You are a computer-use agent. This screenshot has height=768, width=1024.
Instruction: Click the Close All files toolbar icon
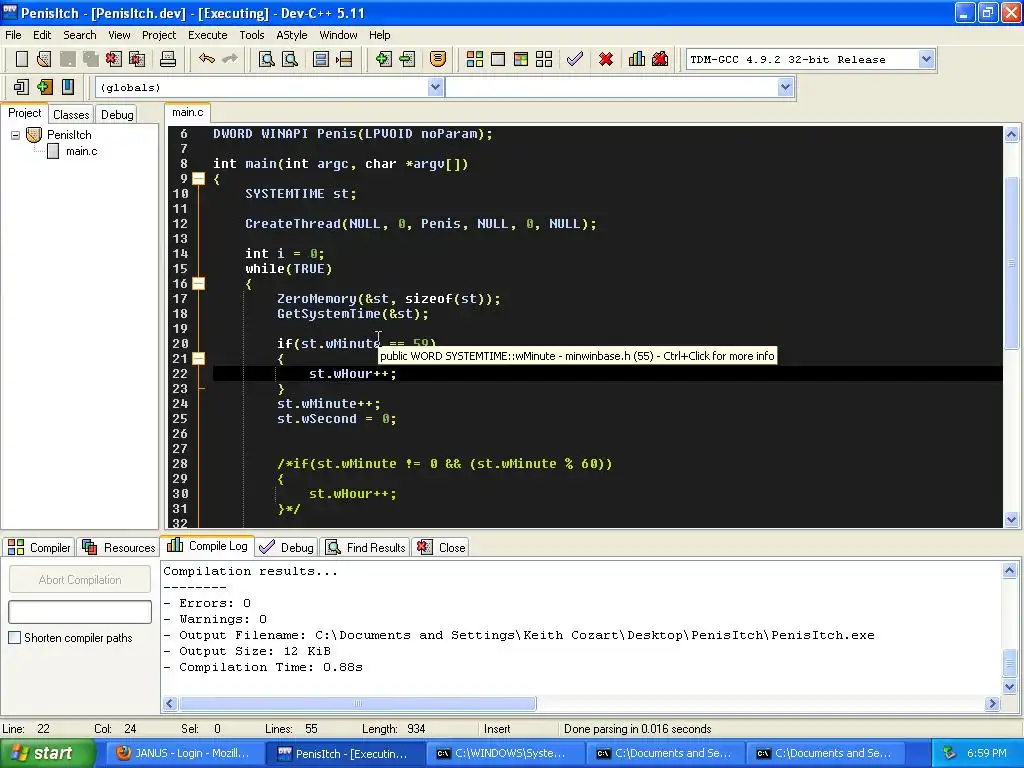(x=137, y=59)
